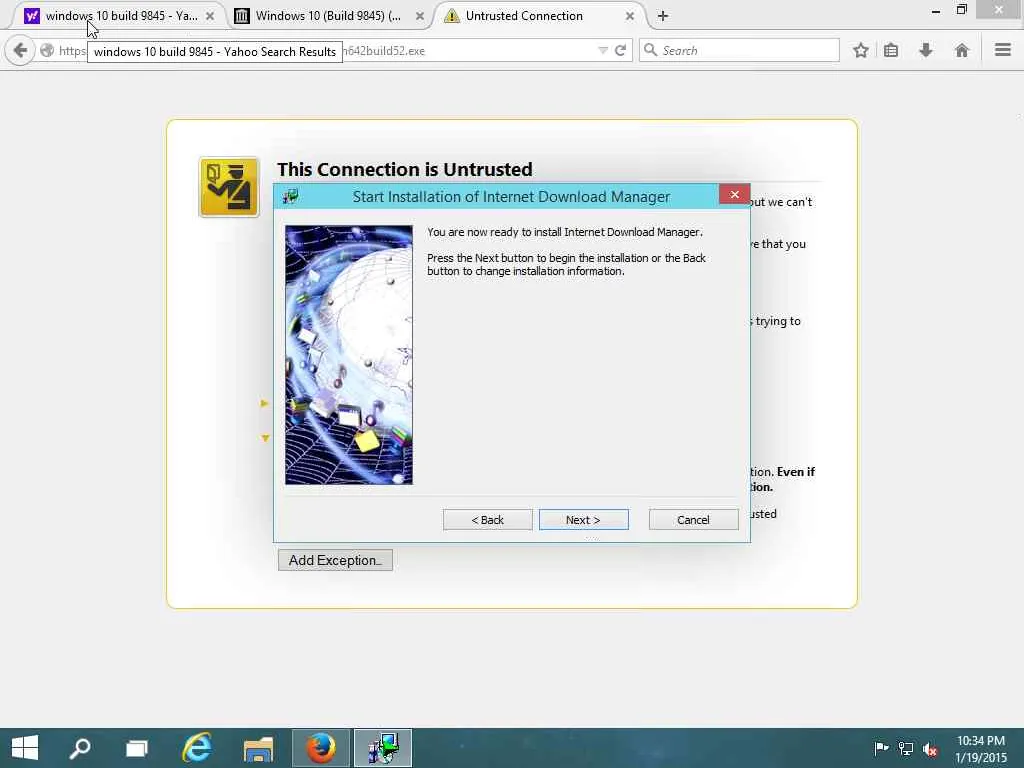Viewport: 1024px width, 768px height.
Task: Select the Untrusted Connection tab
Action: click(x=524, y=16)
